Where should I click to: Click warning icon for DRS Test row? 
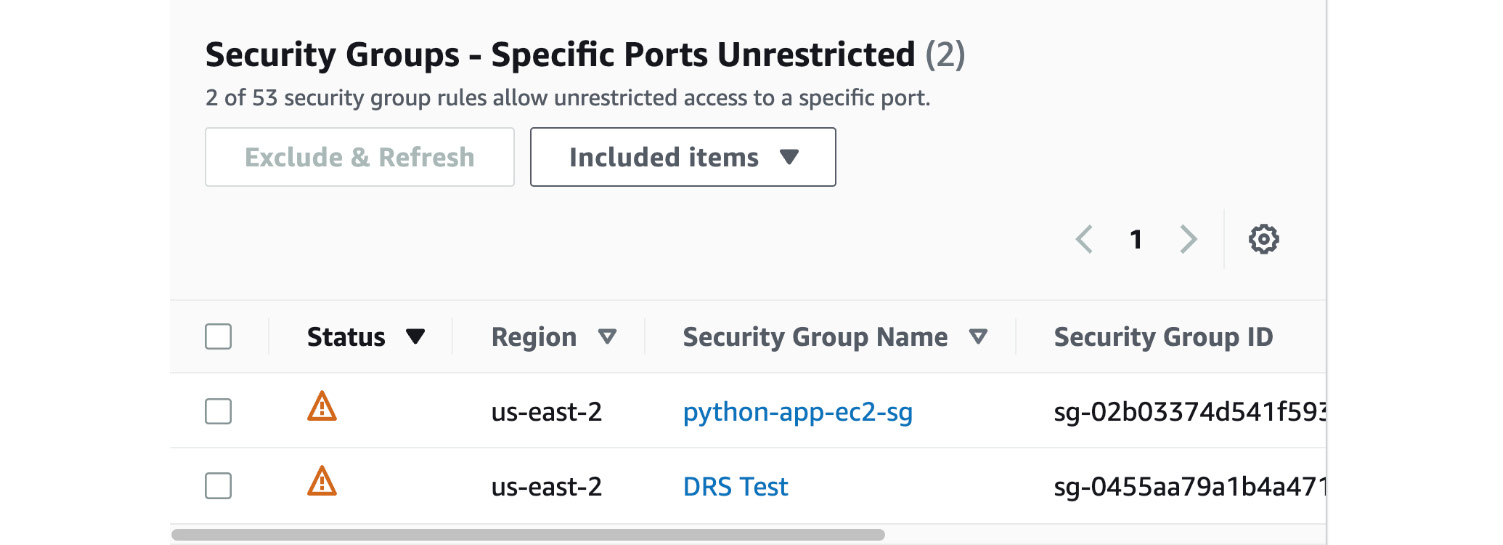[321, 481]
